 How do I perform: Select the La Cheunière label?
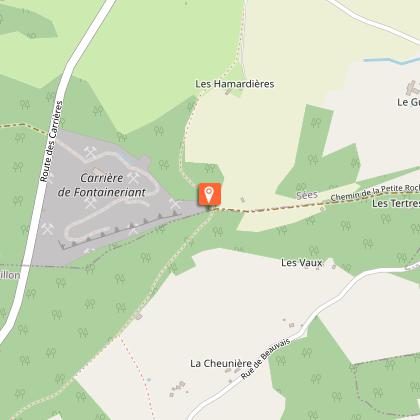tap(221, 363)
